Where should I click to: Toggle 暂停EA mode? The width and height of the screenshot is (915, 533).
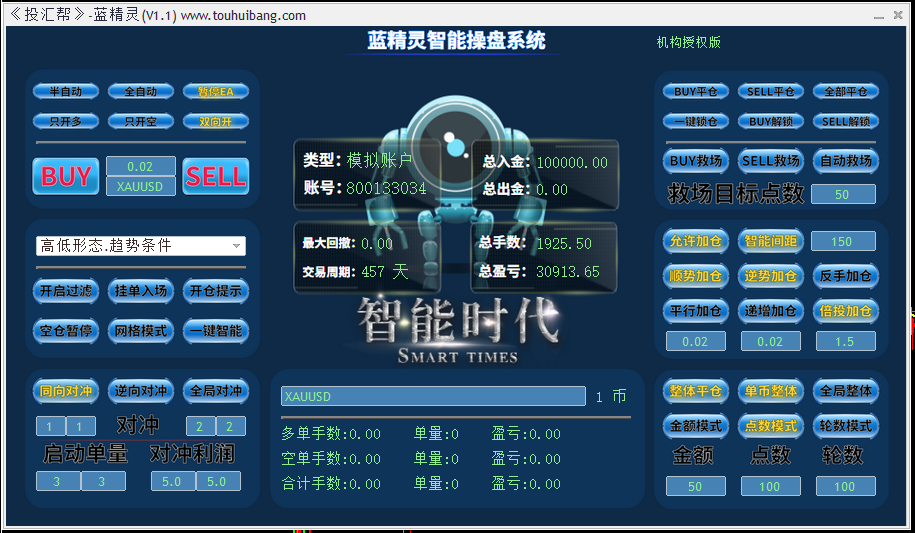(x=215, y=92)
